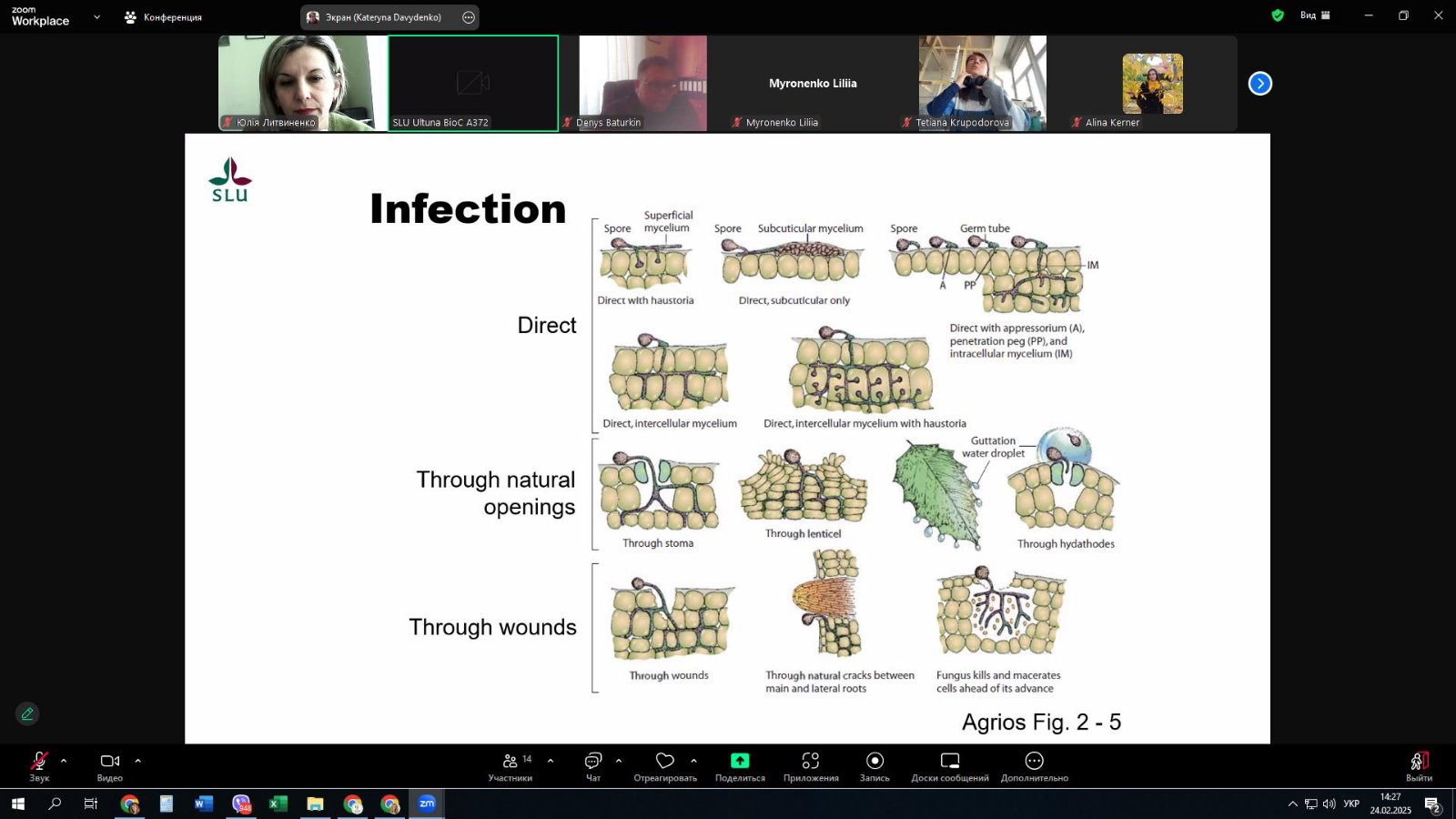Image resolution: width=1456 pixels, height=819 pixels.
Task: Open Word from taskbar
Action: pos(204,804)
